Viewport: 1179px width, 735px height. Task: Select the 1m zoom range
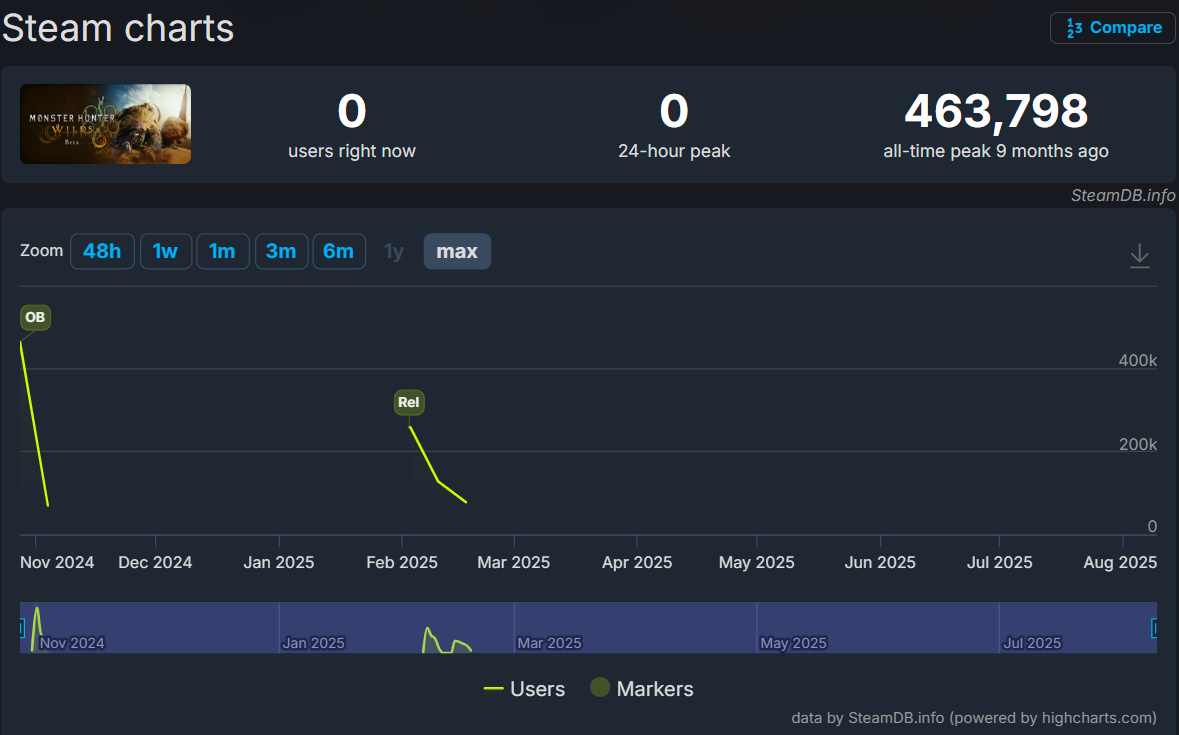223,251
